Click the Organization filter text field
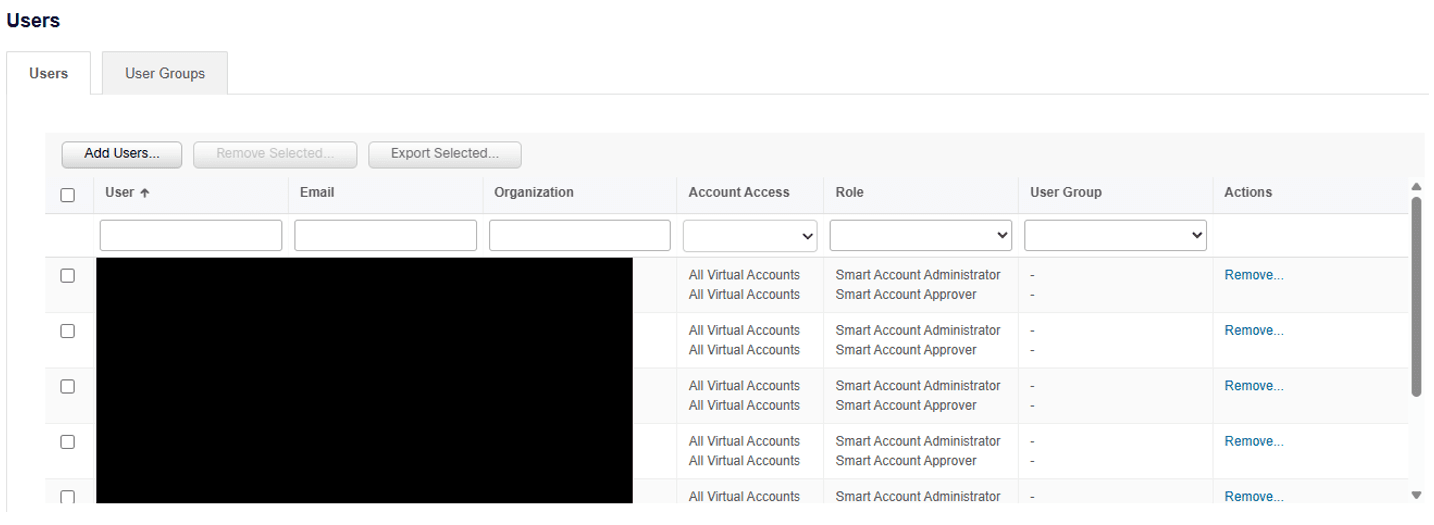The width and height of the screenshot is (1434, 525). point(579,236)
